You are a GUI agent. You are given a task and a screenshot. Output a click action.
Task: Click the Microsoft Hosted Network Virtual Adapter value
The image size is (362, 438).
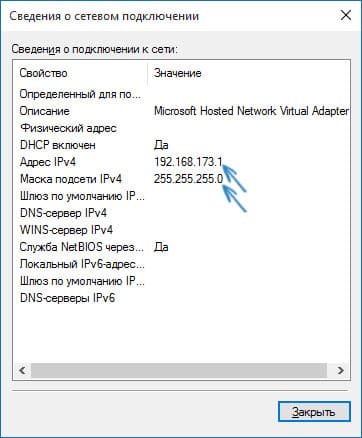252,111
